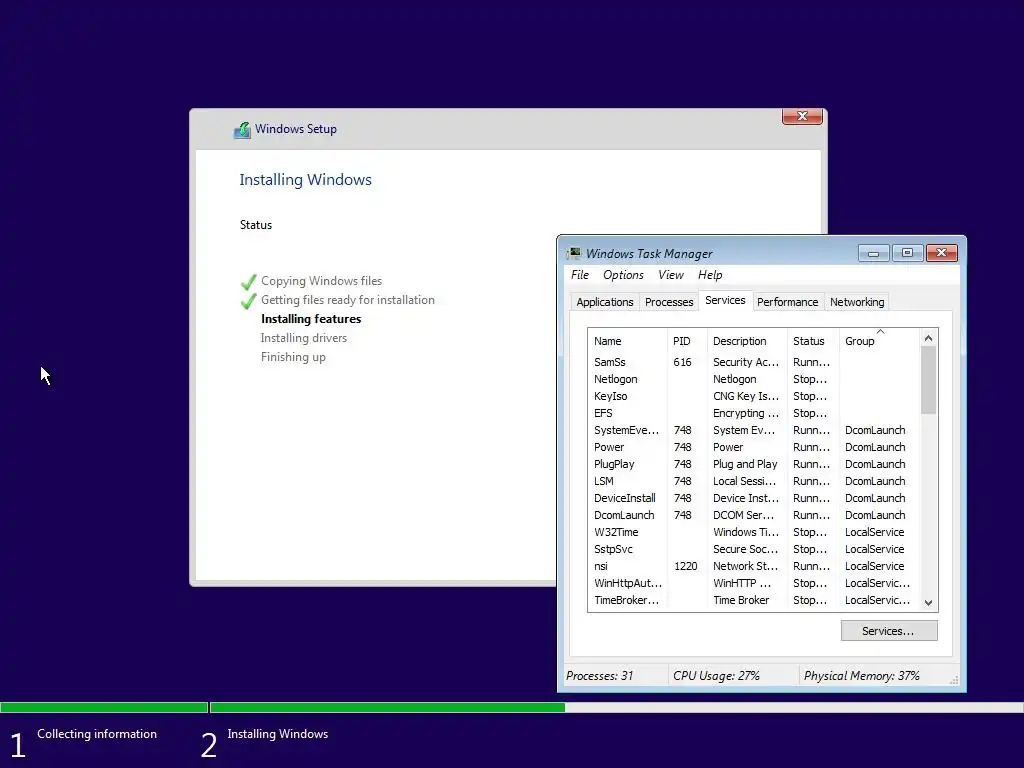
Task: Switch to the Networking tab
Action: 857,302
